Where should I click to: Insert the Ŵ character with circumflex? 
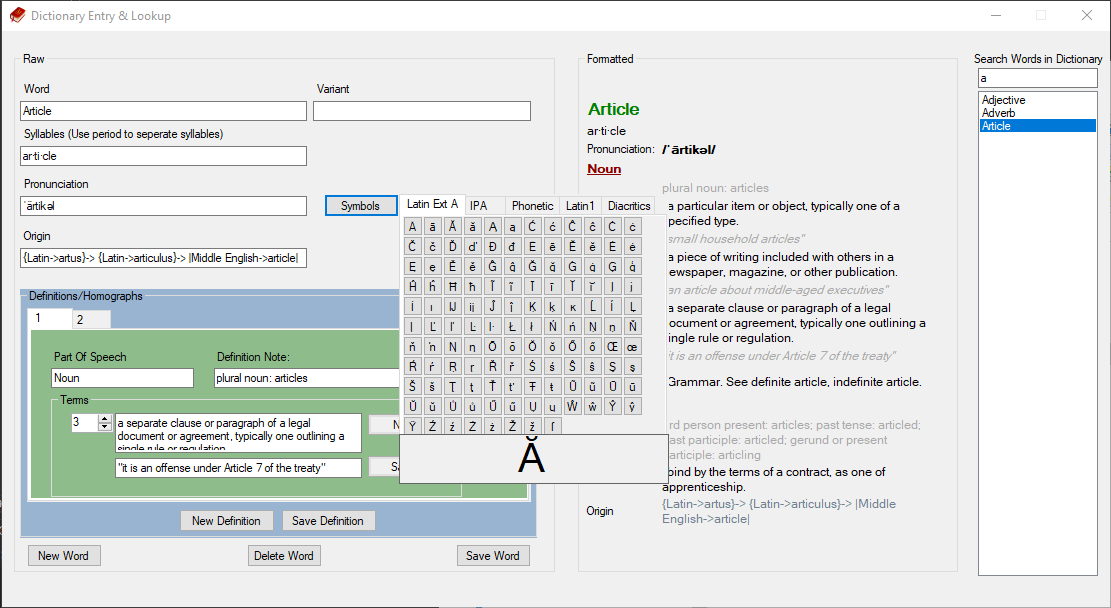[571, 404]
